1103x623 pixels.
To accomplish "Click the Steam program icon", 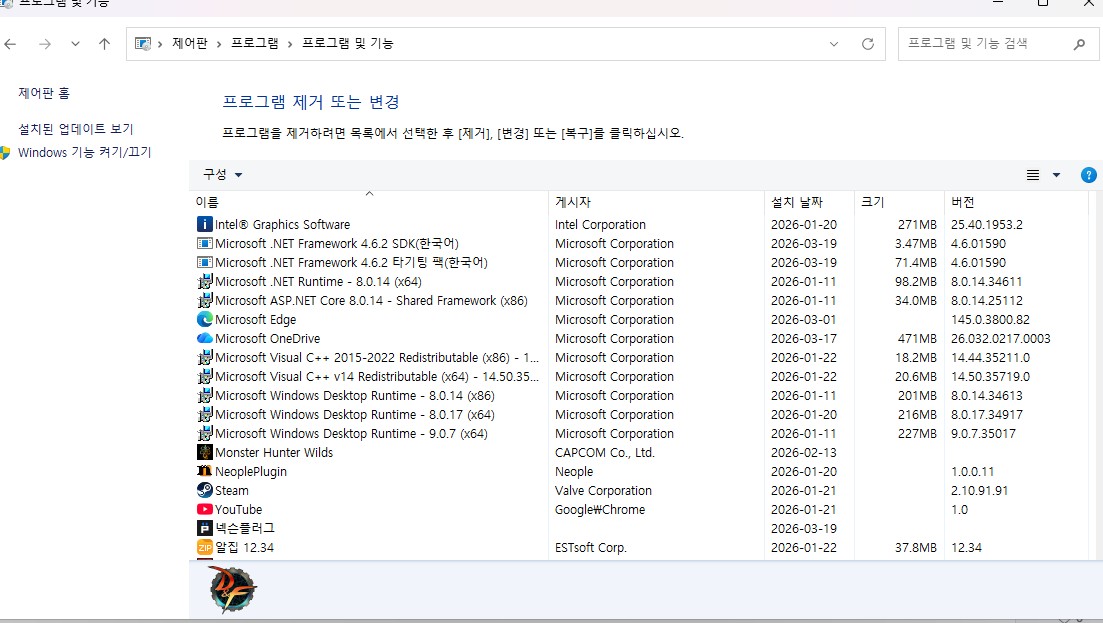I will [x=205, y=491].
